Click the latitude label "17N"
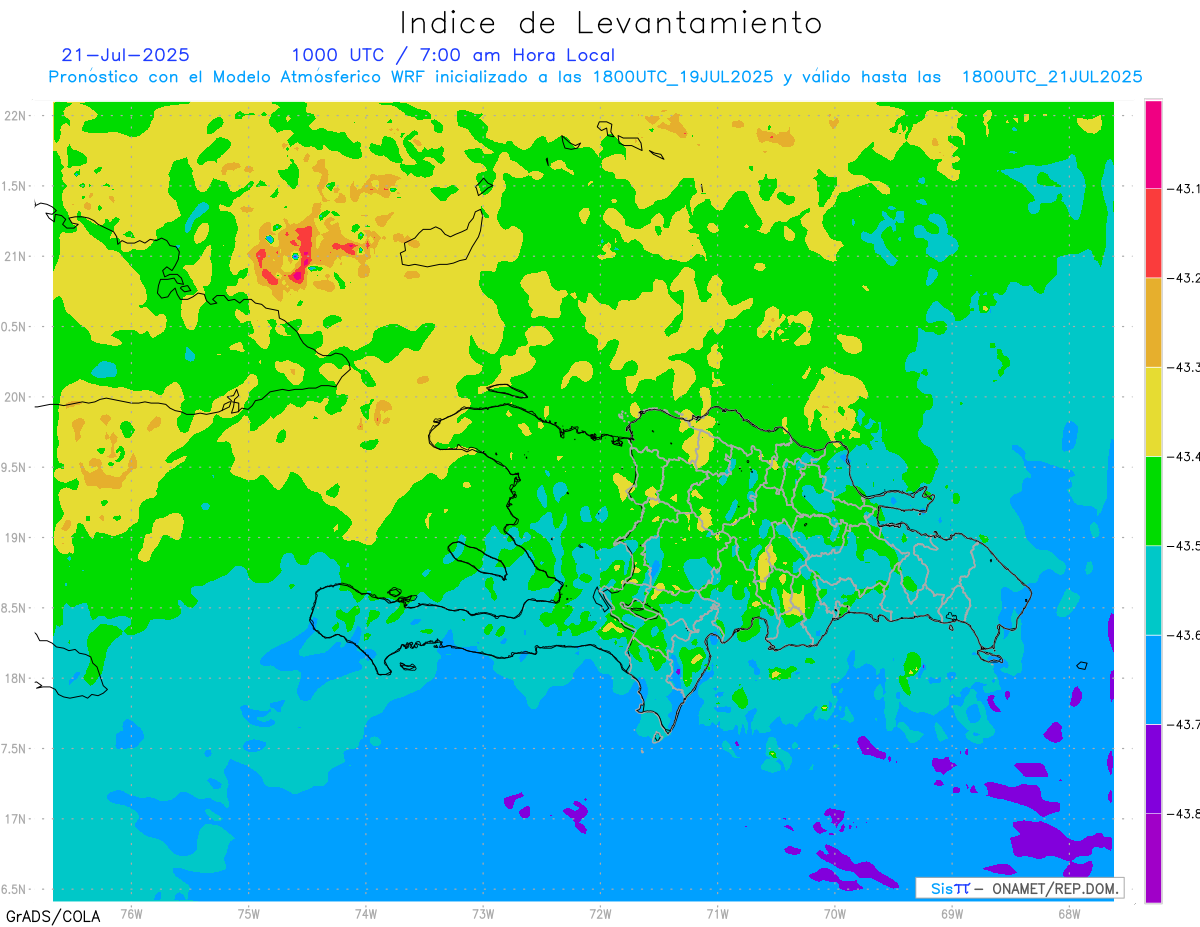This screenshot has height=927, width=1200. 16,819
